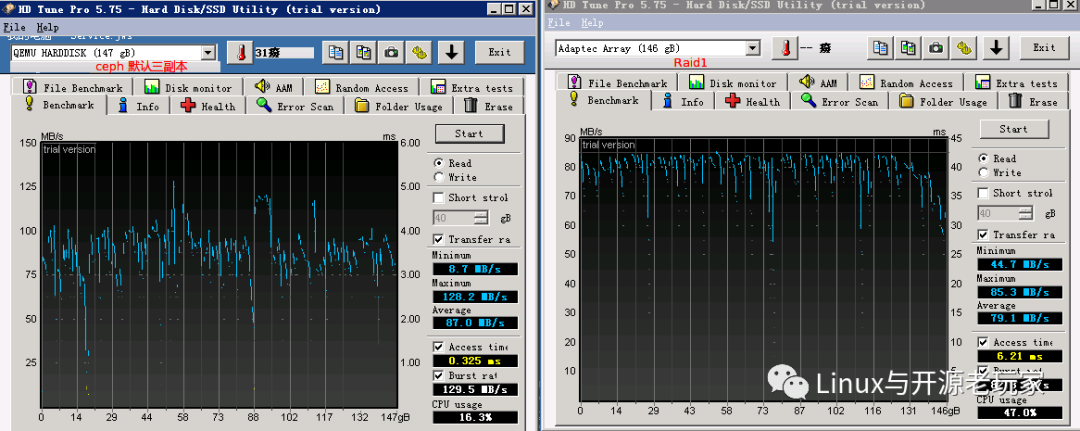Click the 16.3% CPU usage value
This screenshot has width=1080, height=431.
(475, 417)
